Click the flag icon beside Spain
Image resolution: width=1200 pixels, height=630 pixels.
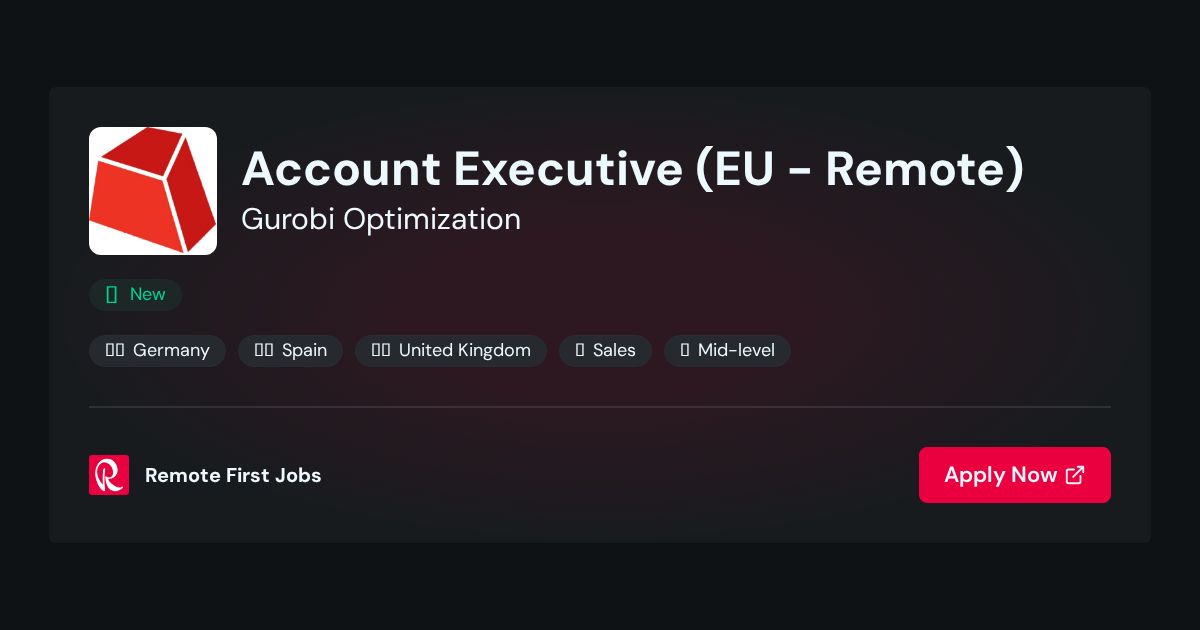pyautogui.click(x=264, y=350)
